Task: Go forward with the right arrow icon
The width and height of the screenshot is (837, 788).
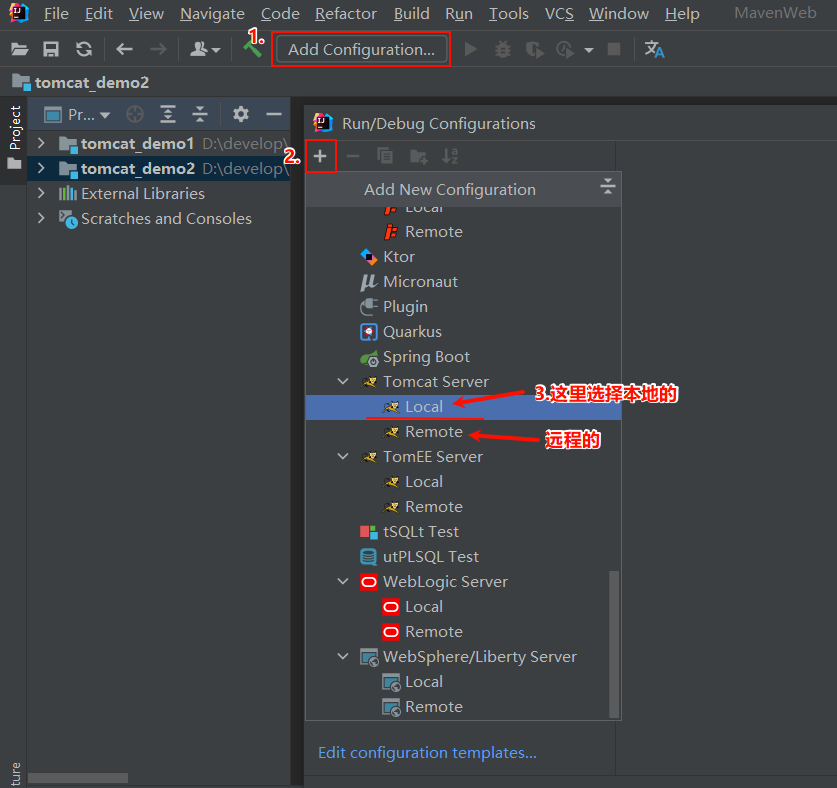Action: click(x=158, y=50)
